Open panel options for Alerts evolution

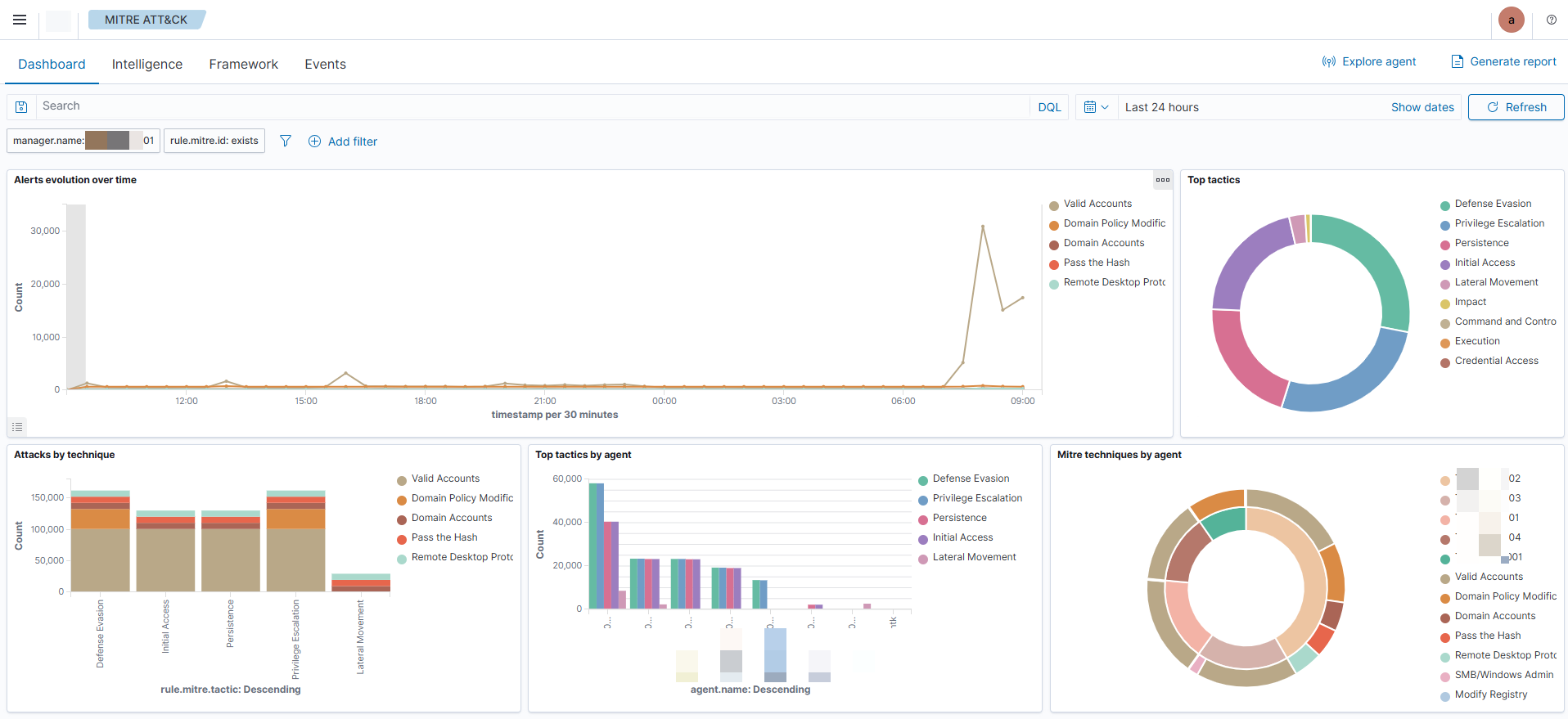click(1162, 180)
